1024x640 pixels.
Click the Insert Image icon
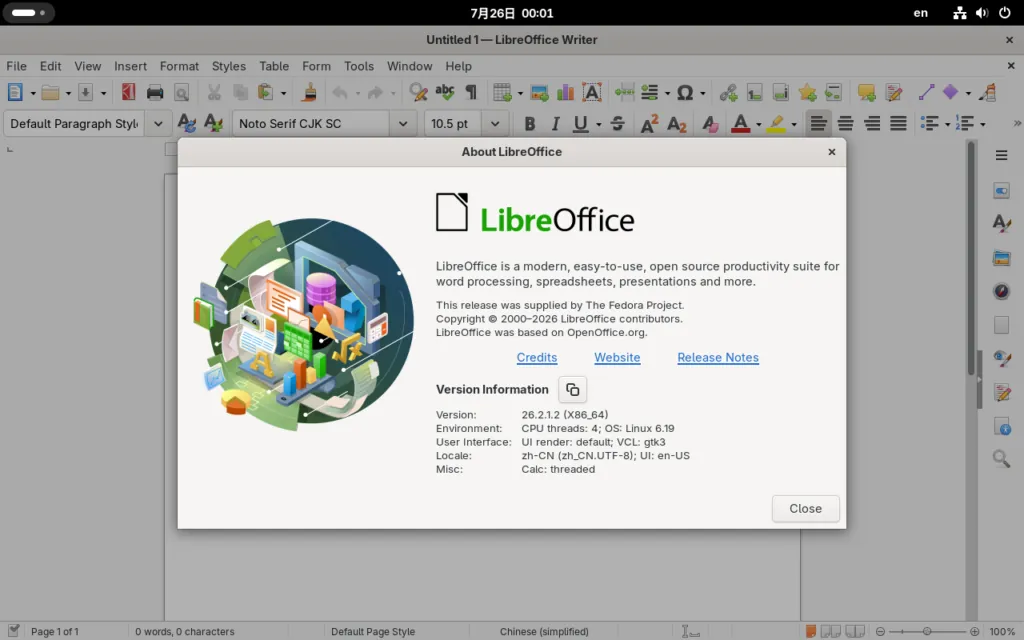click(539, 92)
